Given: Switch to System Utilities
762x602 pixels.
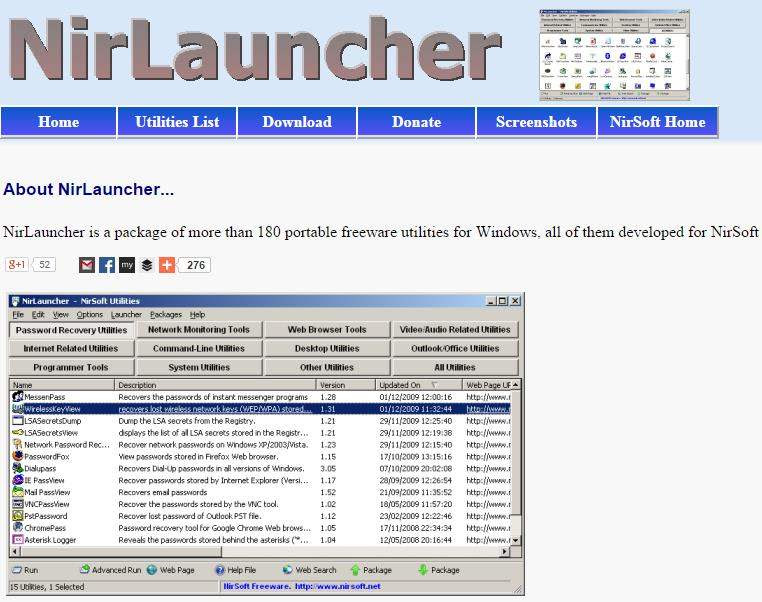Looking at the screenshot, I should [x=199, y=367].
